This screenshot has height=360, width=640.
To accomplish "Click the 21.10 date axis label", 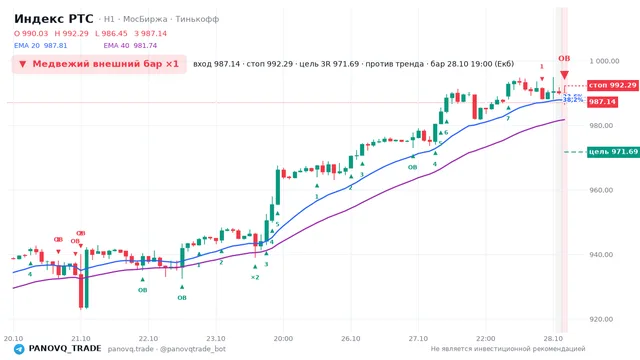I will 81,339.
